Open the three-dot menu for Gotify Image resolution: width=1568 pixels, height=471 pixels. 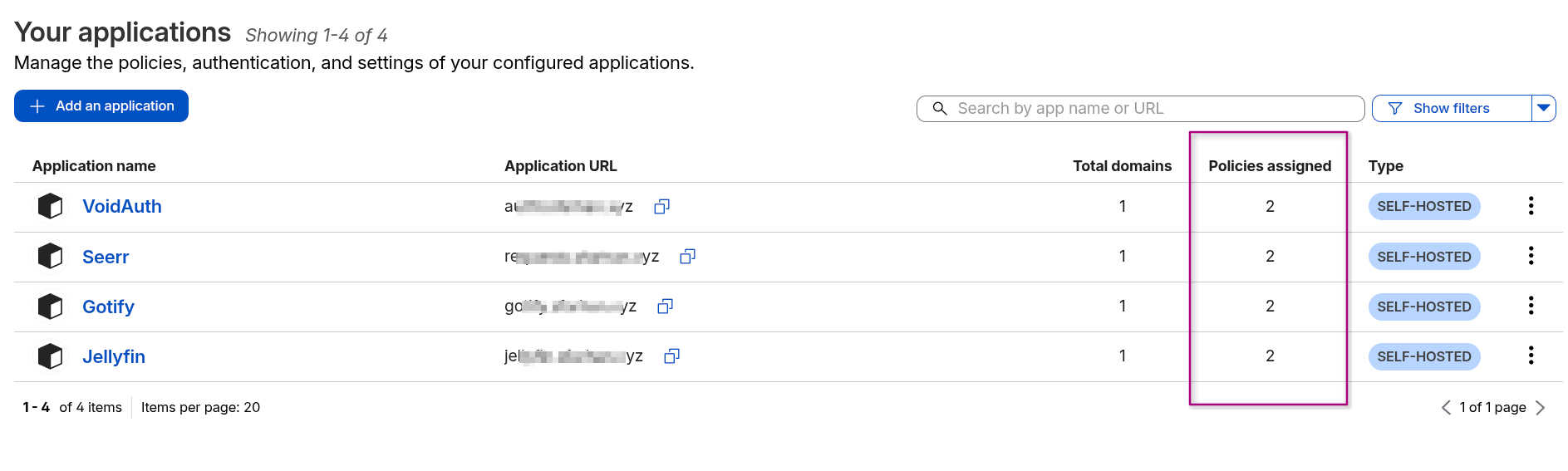pos(1531,306)
